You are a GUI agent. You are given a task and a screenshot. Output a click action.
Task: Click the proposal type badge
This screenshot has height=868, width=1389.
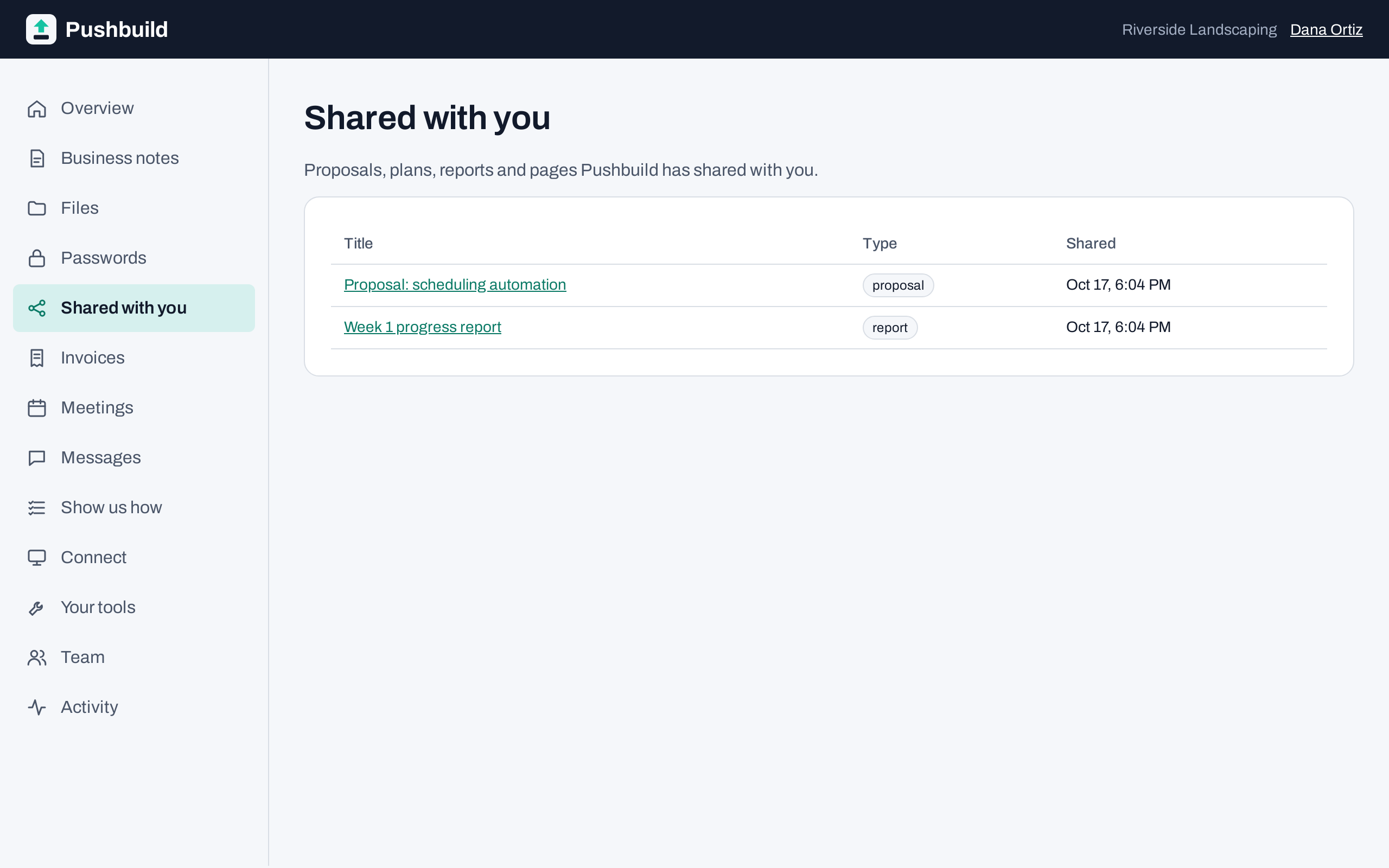897,285
